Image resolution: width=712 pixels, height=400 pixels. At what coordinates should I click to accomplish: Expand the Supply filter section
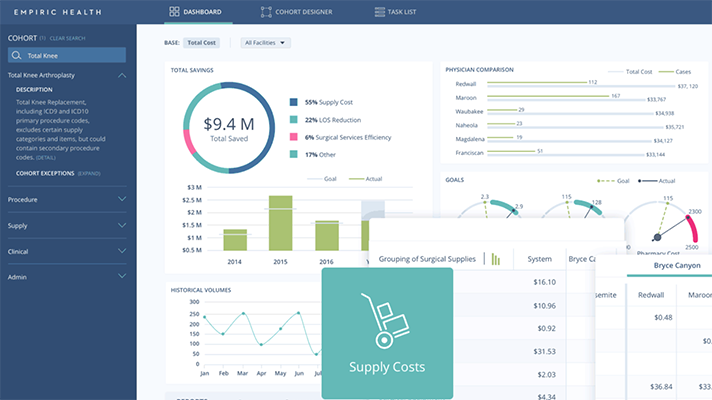[x=122, y=225]
